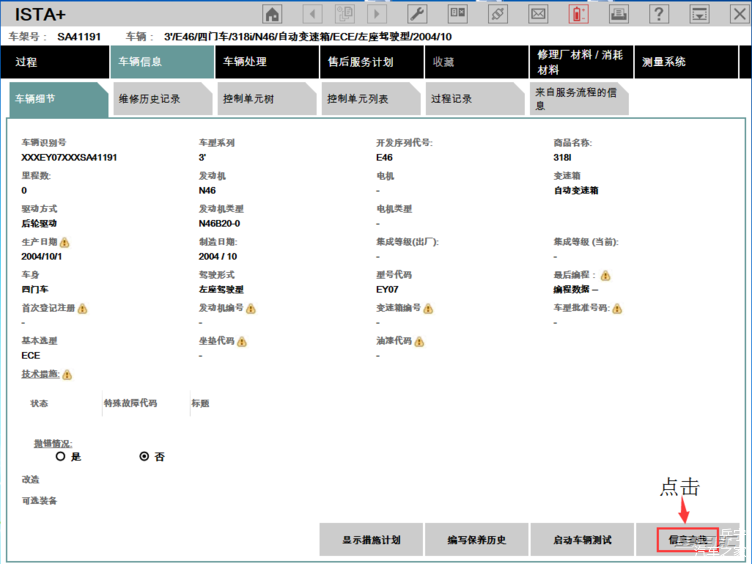The width and height of the screenshot is (752, 564).
Task: Open the 售后服务计划 main menu
Action: [x=372, y=62]
